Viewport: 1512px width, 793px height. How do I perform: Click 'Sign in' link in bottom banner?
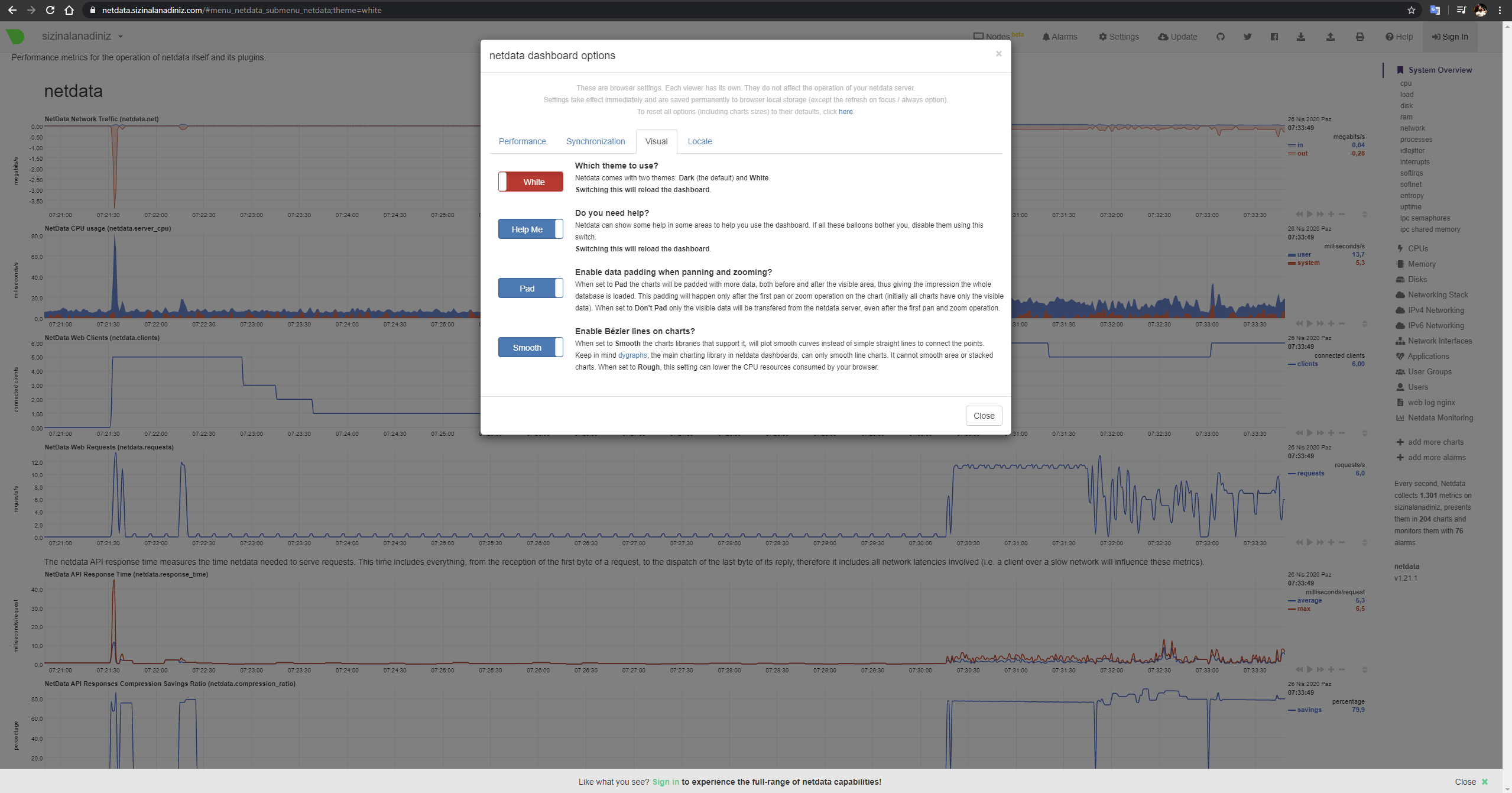(665, 782)
